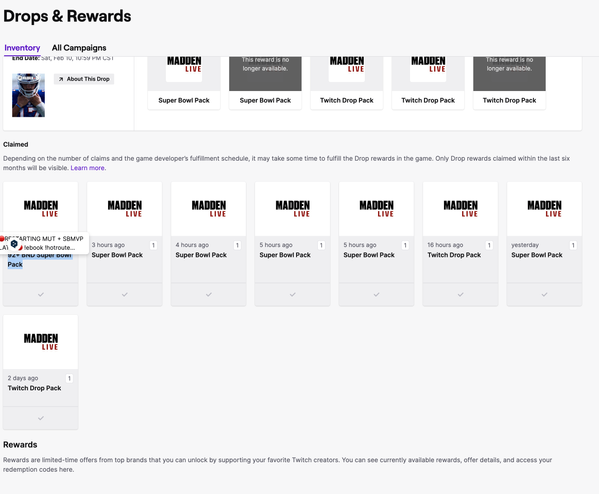Select the unavailable Twitch Drop Pack reward card
Viewport: 599px width, 494px height.
(509, 83)
